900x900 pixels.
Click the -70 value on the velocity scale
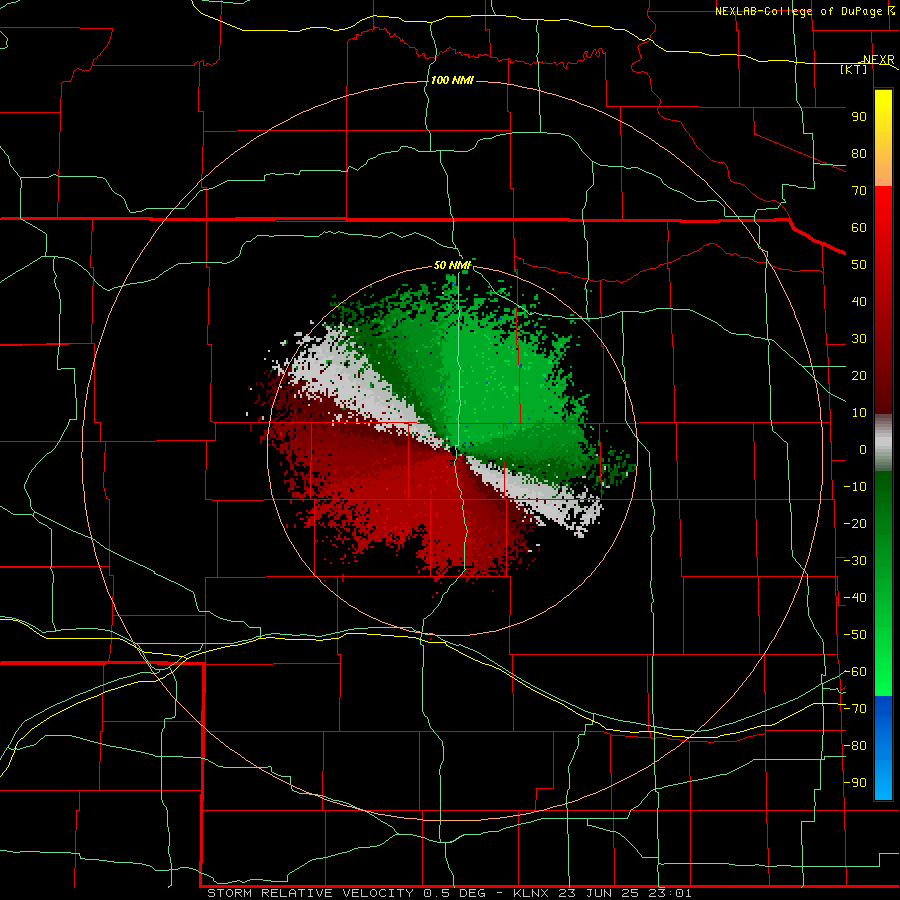point(855,709)
